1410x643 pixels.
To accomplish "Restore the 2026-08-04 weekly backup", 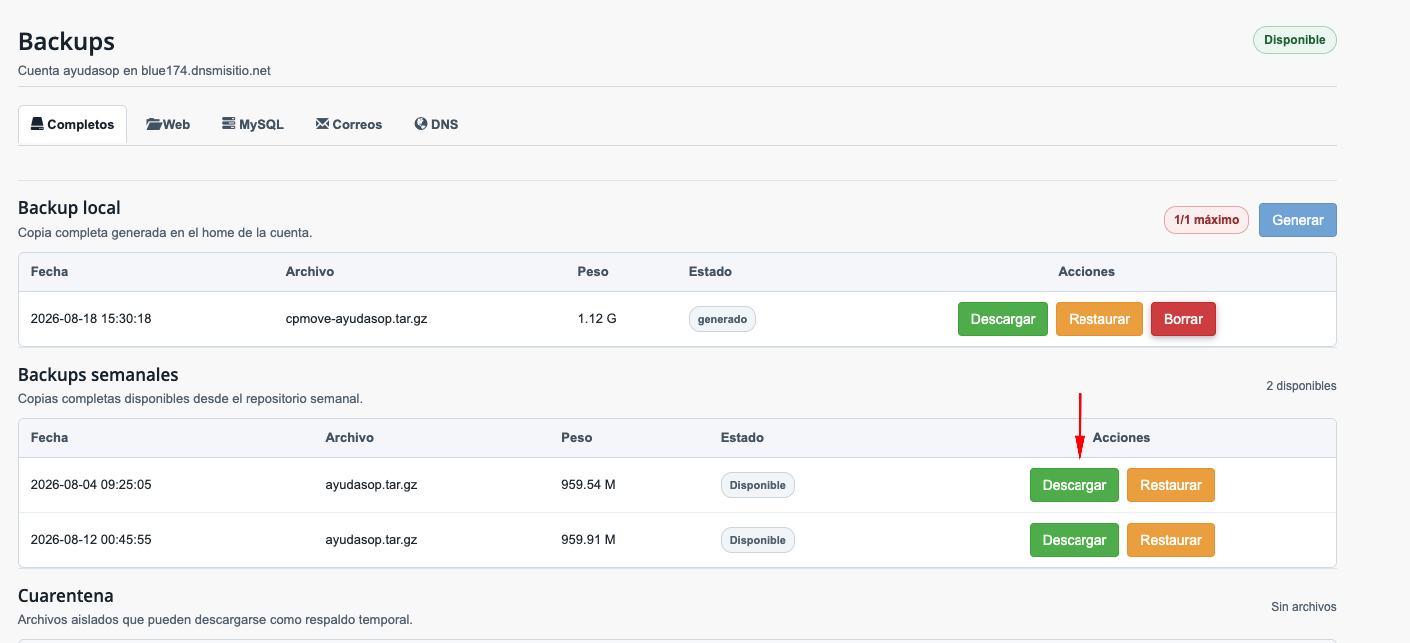I will click(1170, 485).
